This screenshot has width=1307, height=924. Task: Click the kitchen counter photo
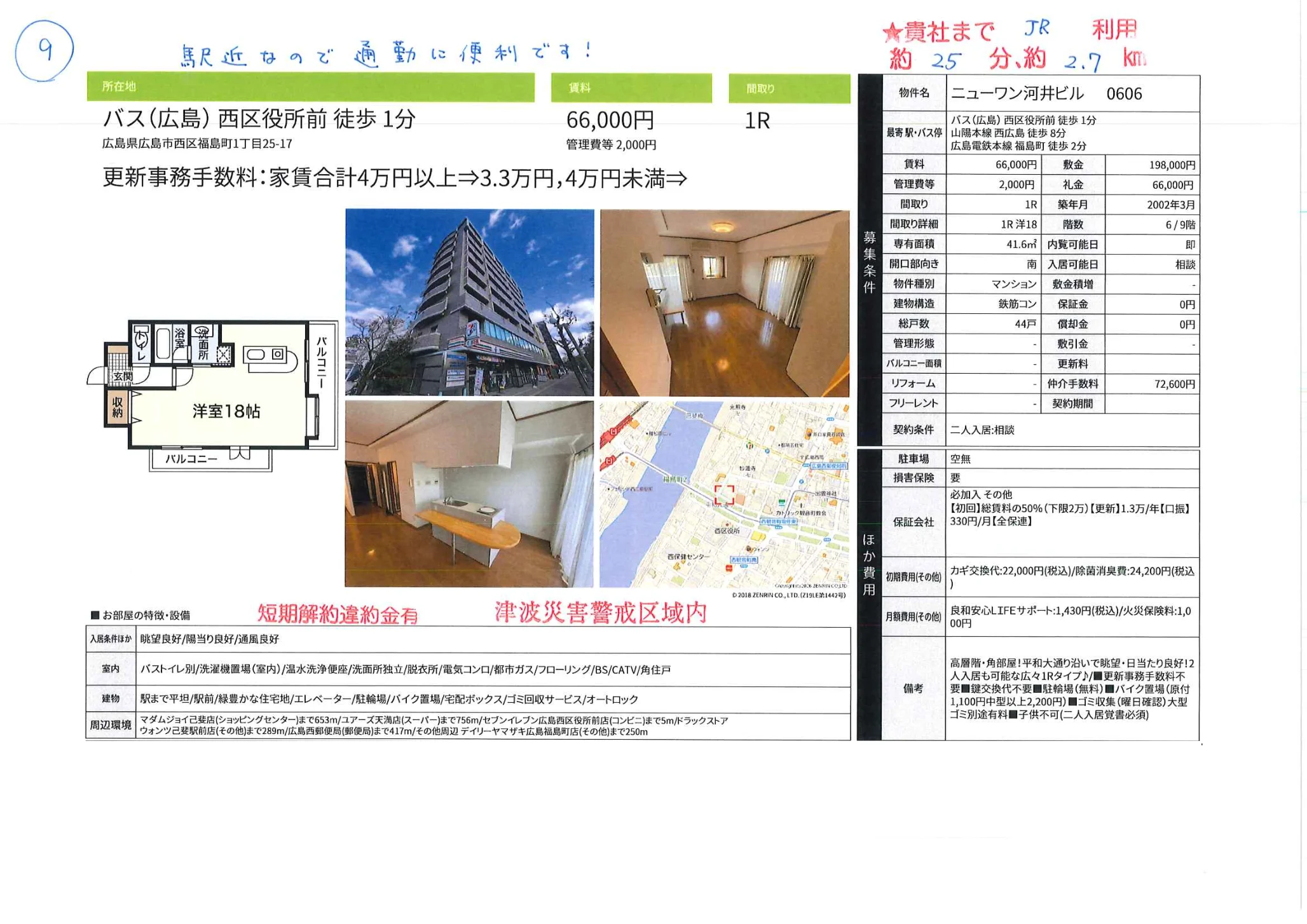coord(469,494)
